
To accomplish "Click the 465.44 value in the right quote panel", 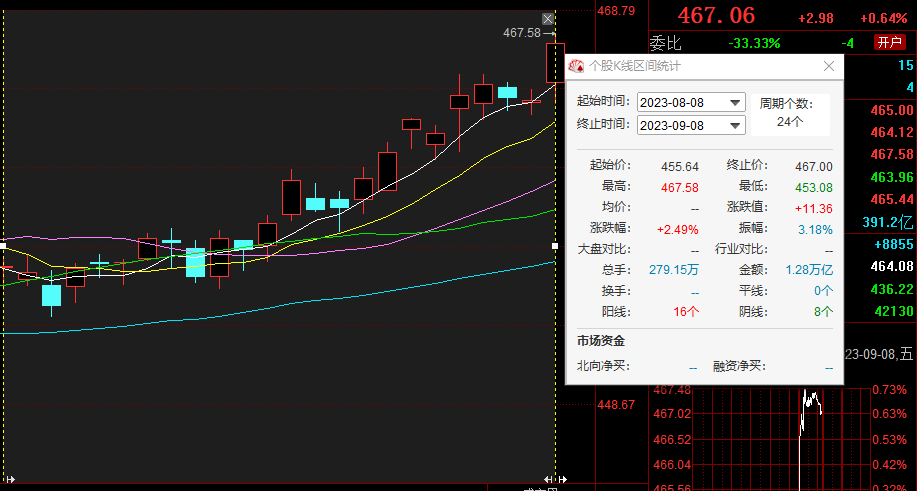I will (892, 199).
